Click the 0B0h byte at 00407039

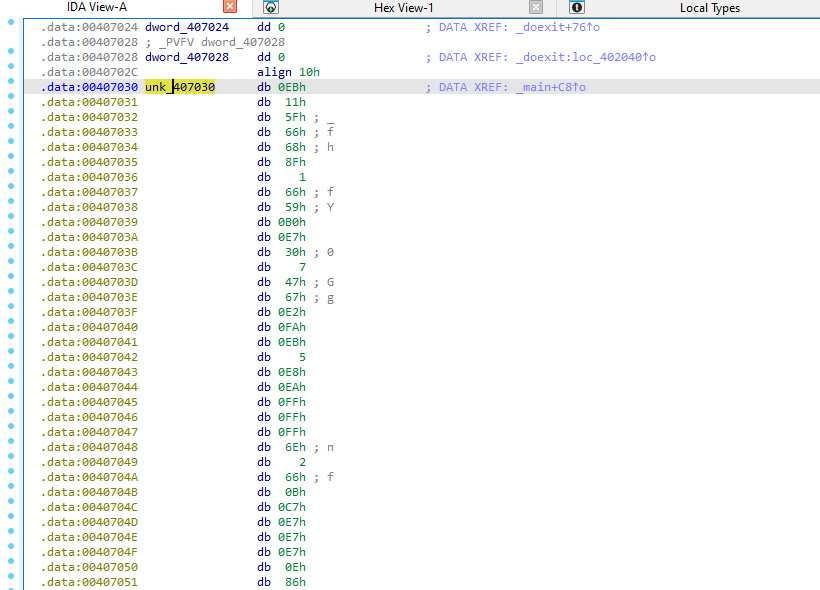point(292,222)
